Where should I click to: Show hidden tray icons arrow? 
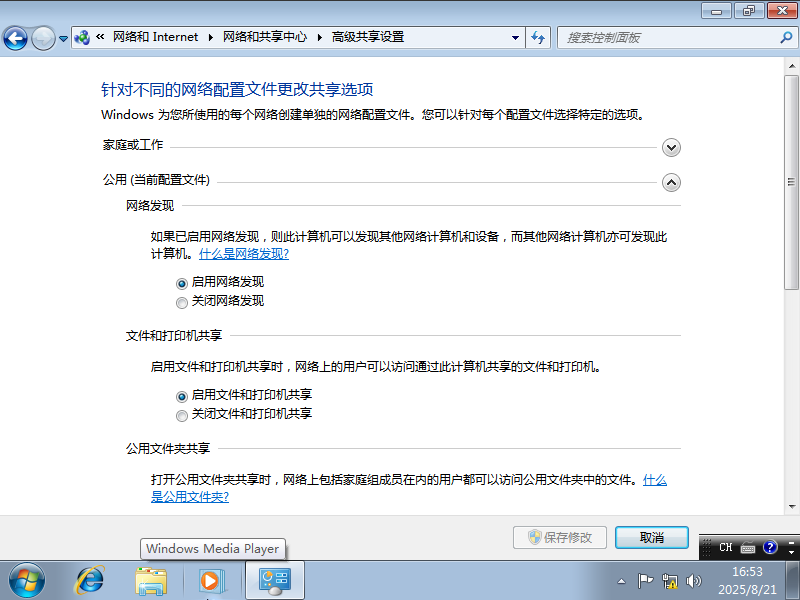(621, 581)
